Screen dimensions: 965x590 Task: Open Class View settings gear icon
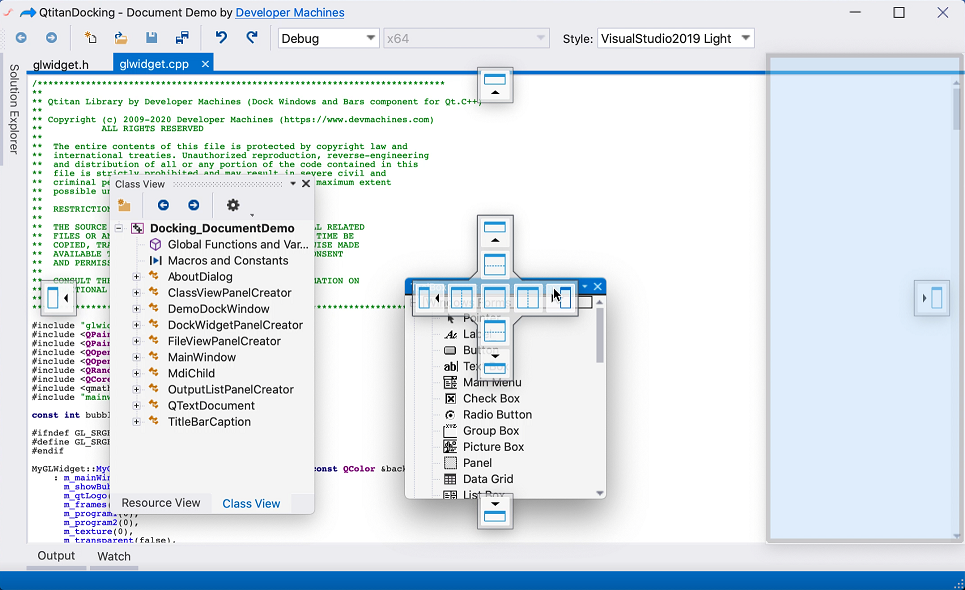233,205
